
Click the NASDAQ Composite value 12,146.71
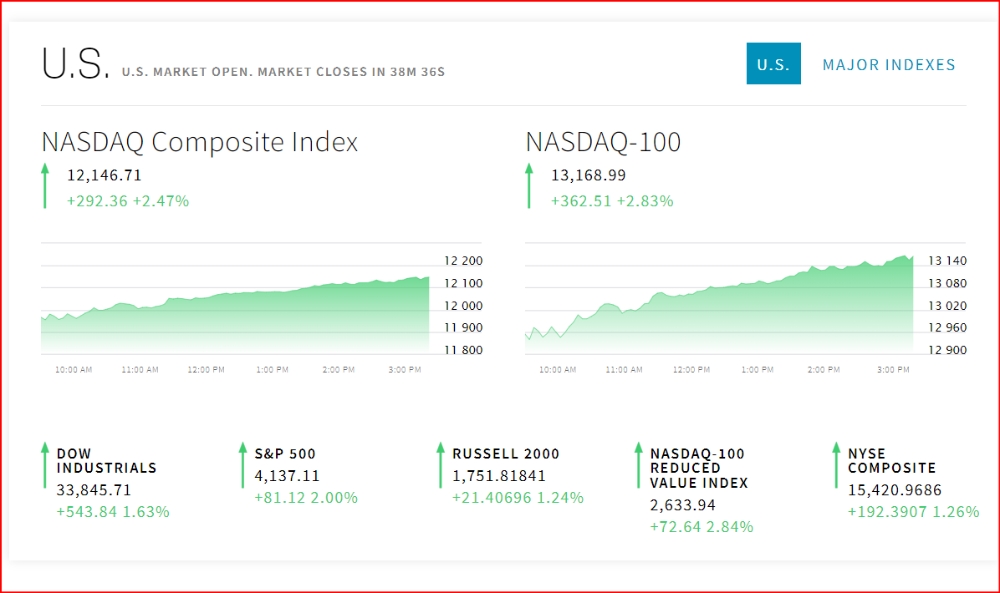pyautogui.click(x=104, y=176)
